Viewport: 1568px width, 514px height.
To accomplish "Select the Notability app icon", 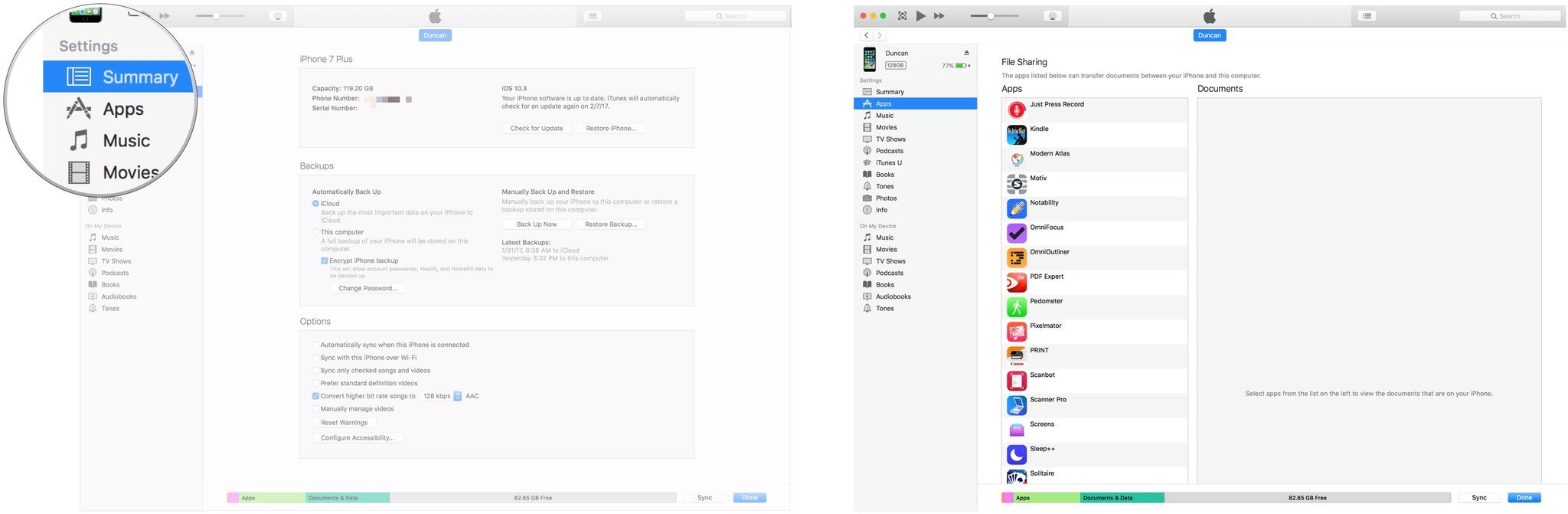I will pos(1017,208).
